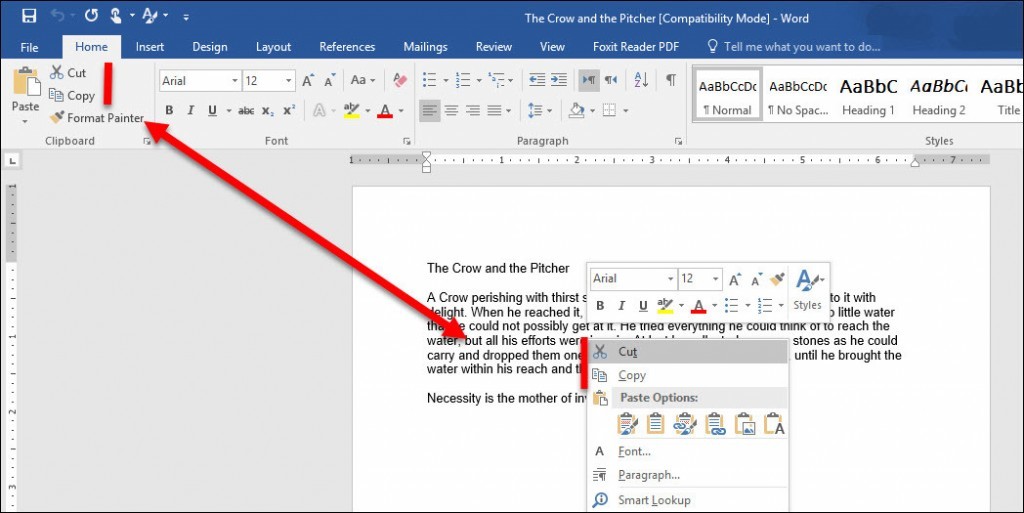Expand the Font group dialog launcher
The width and height of the screenshot is (1024, 513).
tap(407, 141)
